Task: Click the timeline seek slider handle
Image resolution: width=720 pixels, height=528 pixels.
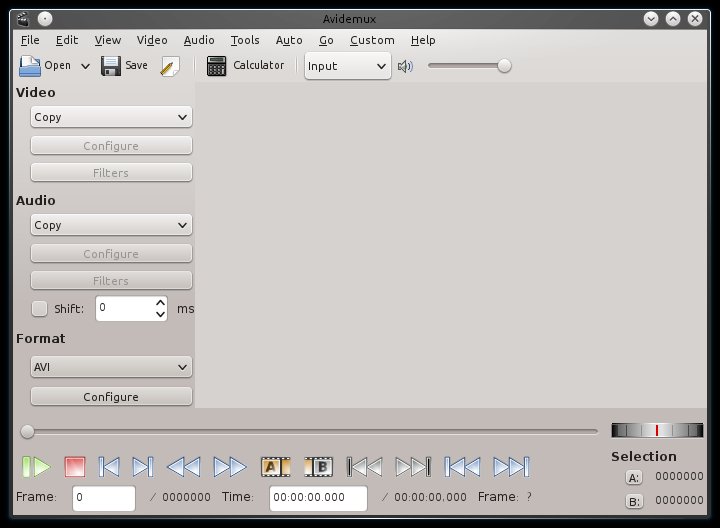Action: click(x=28, y=432)
